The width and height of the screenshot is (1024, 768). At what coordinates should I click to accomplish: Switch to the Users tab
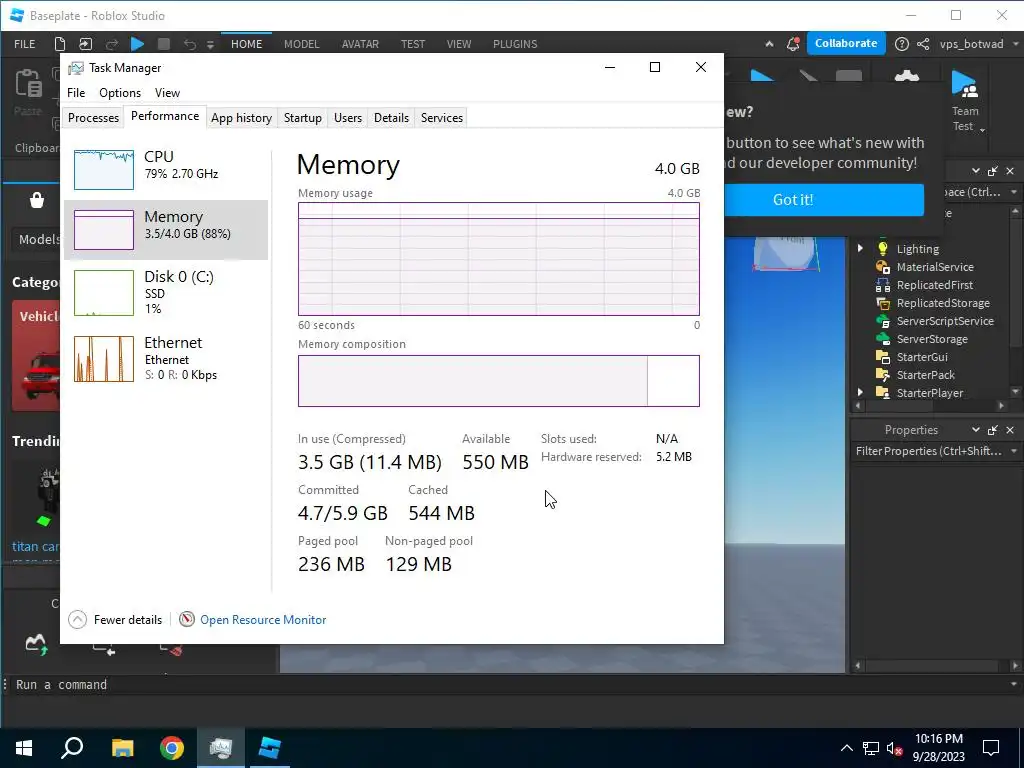coord(347,118)
